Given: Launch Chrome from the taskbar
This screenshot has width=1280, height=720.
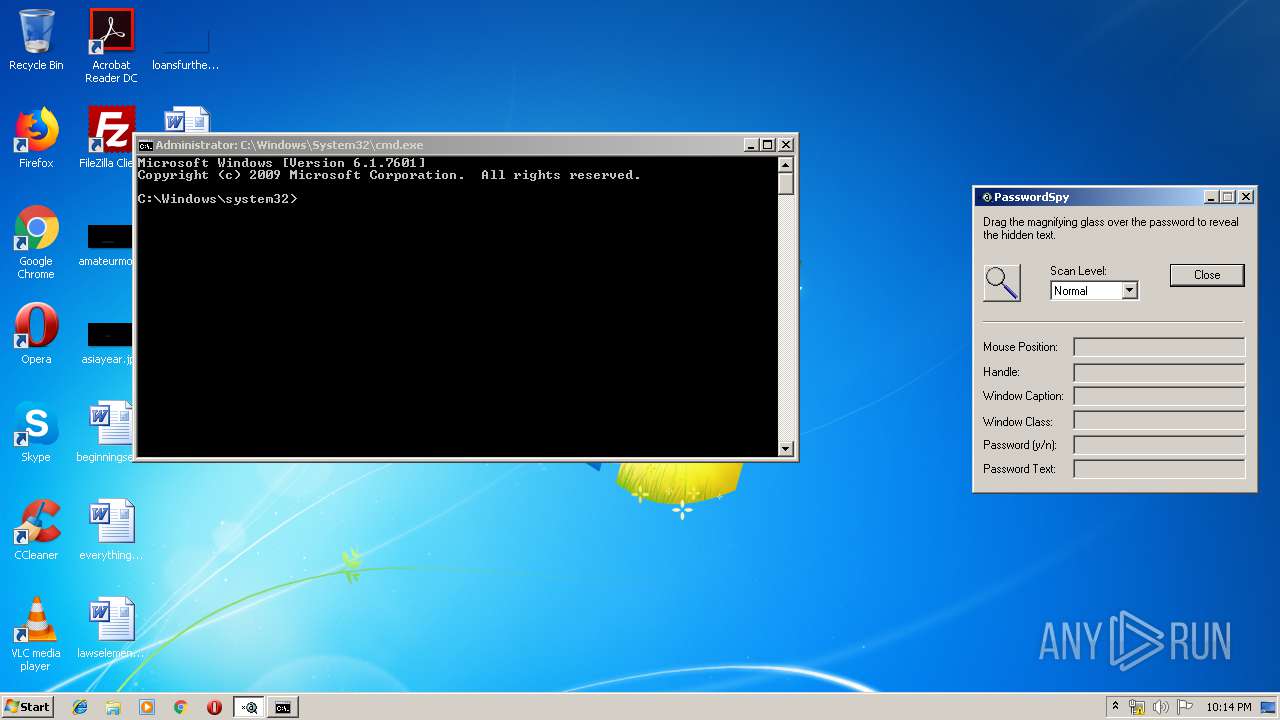Looking at the screenshot, I should pos(180,707).
